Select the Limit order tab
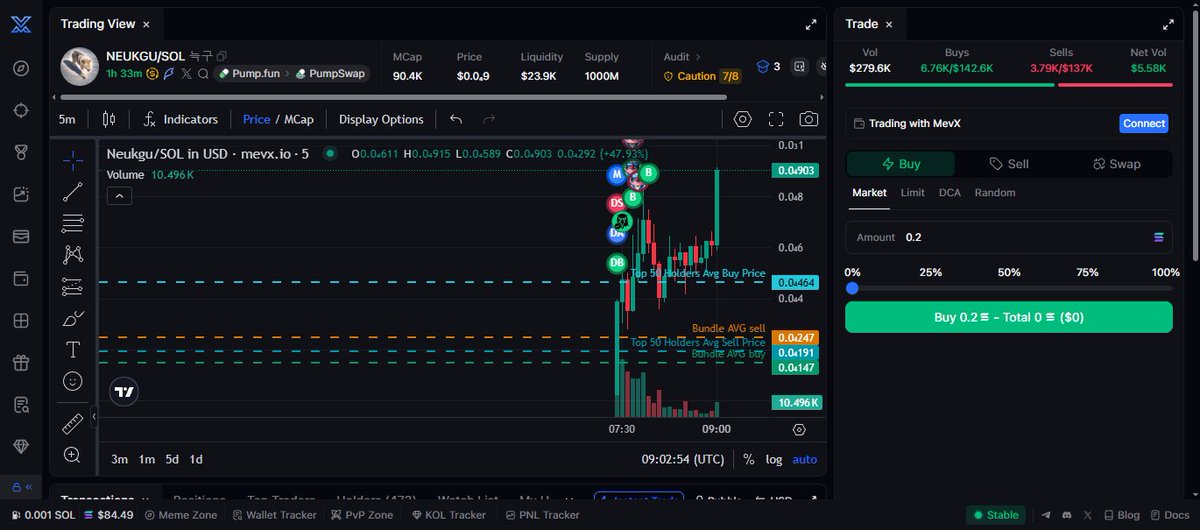1200x530 pixels. coord(912,193)
